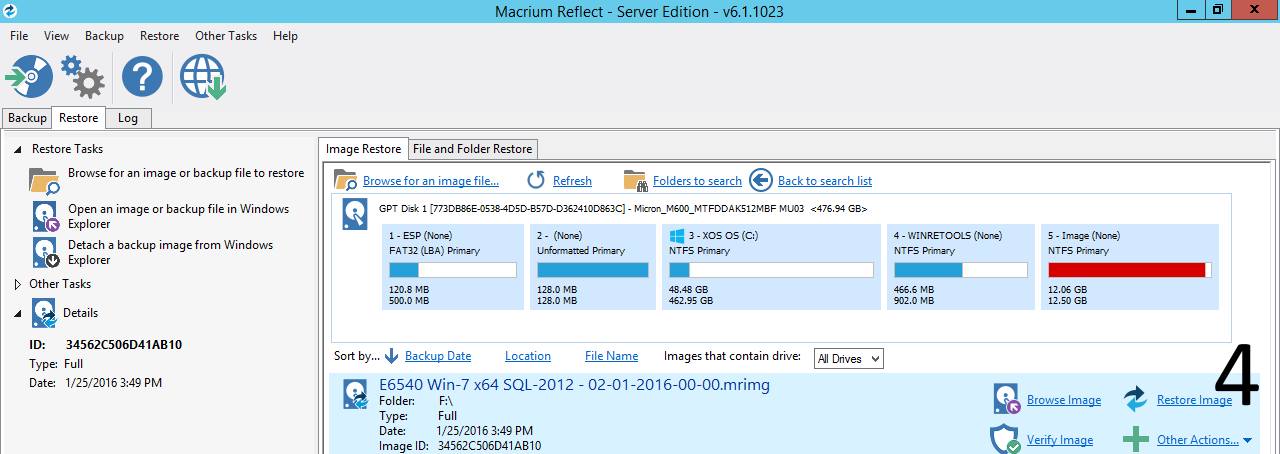Open settings with the gears toolbar icon
Screen dimensions: 1280x454
click(82, 77)
